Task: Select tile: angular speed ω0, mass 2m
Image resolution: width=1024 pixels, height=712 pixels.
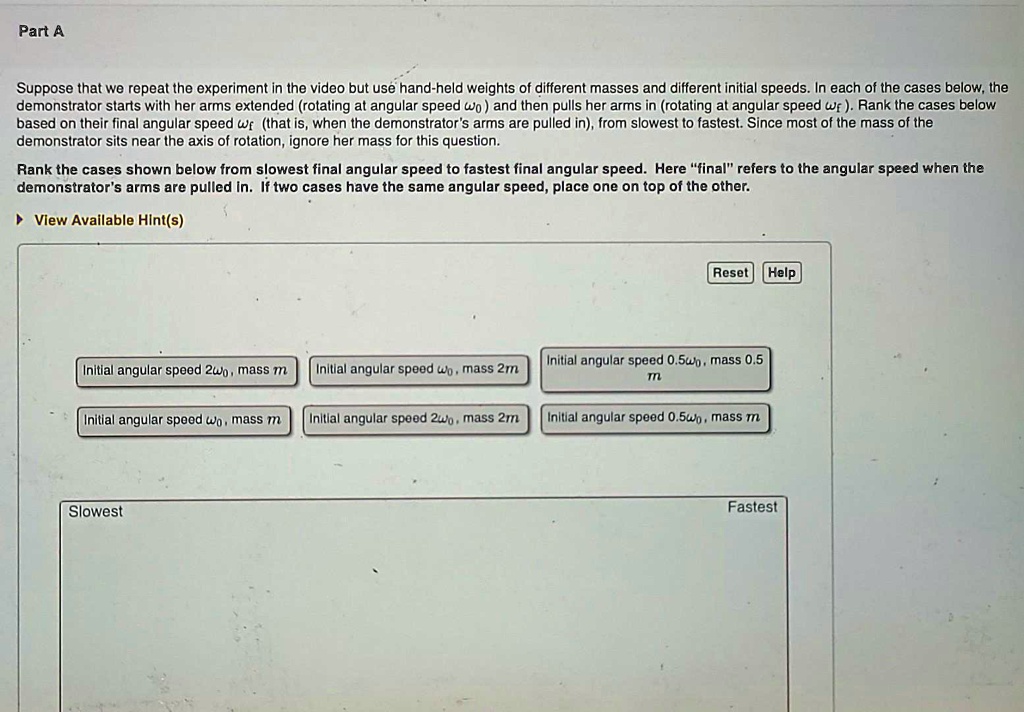Action: point(418,370)
